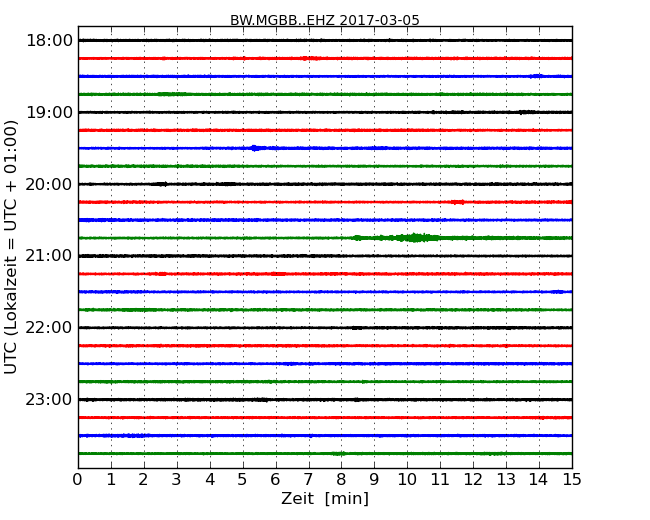Viewport: 650px width, 520px height.
Task: Click x-axis tick label 1
Action: coord(111,480)
